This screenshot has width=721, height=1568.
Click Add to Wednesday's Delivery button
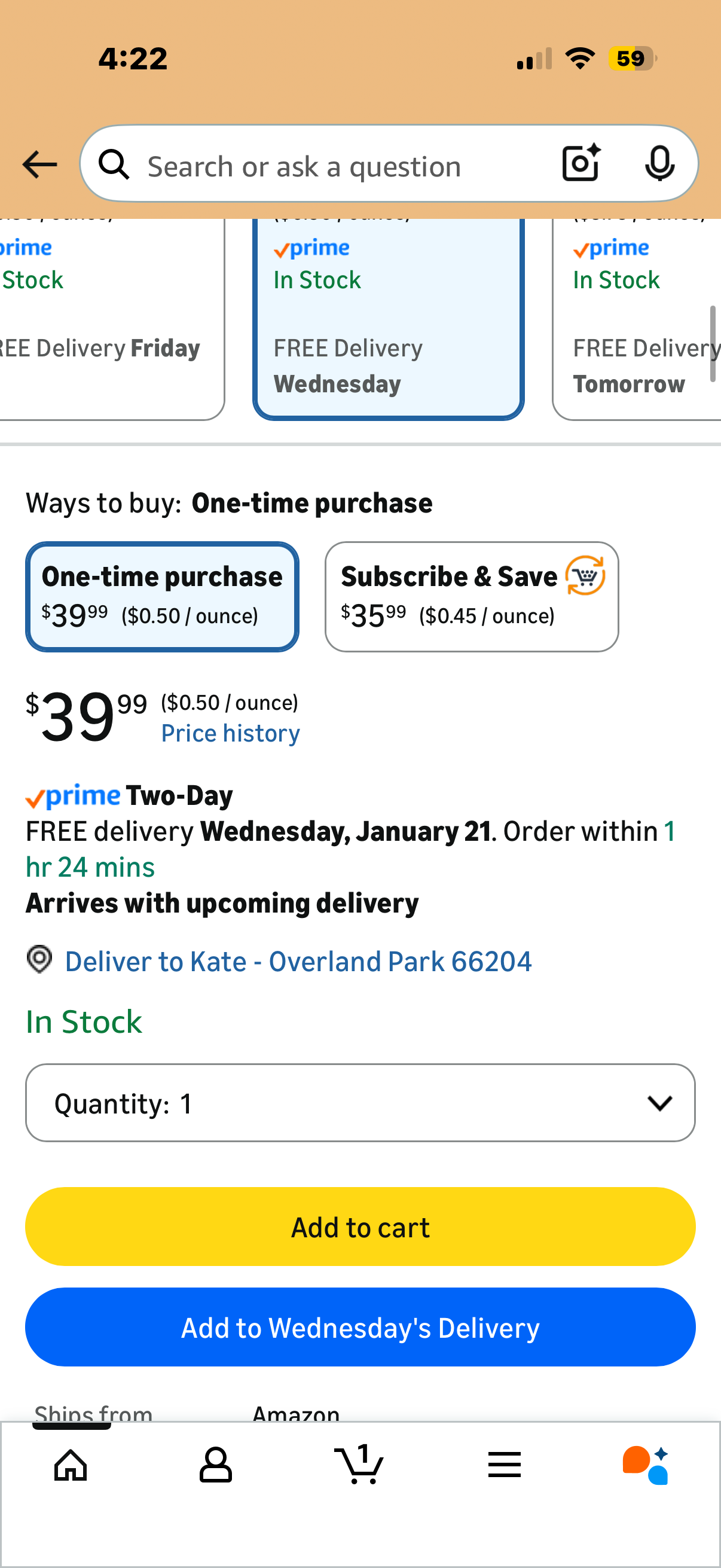[x=360, y=1328]
